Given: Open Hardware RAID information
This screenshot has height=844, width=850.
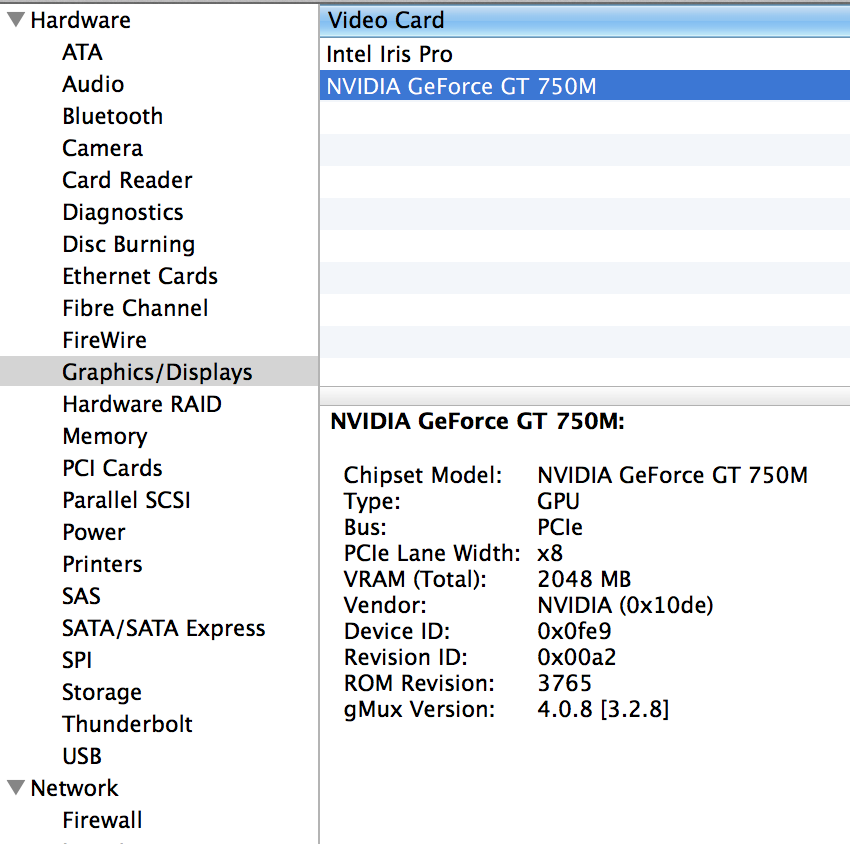Looking at the screenshot, I should click(x=142, y=404).
